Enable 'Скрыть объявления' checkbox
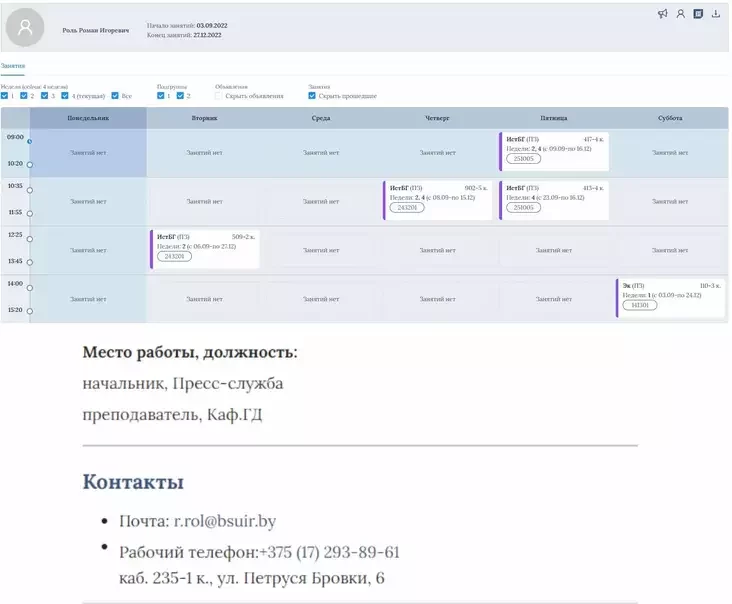Viewport: 732px width, 604px height. [219, 96]
